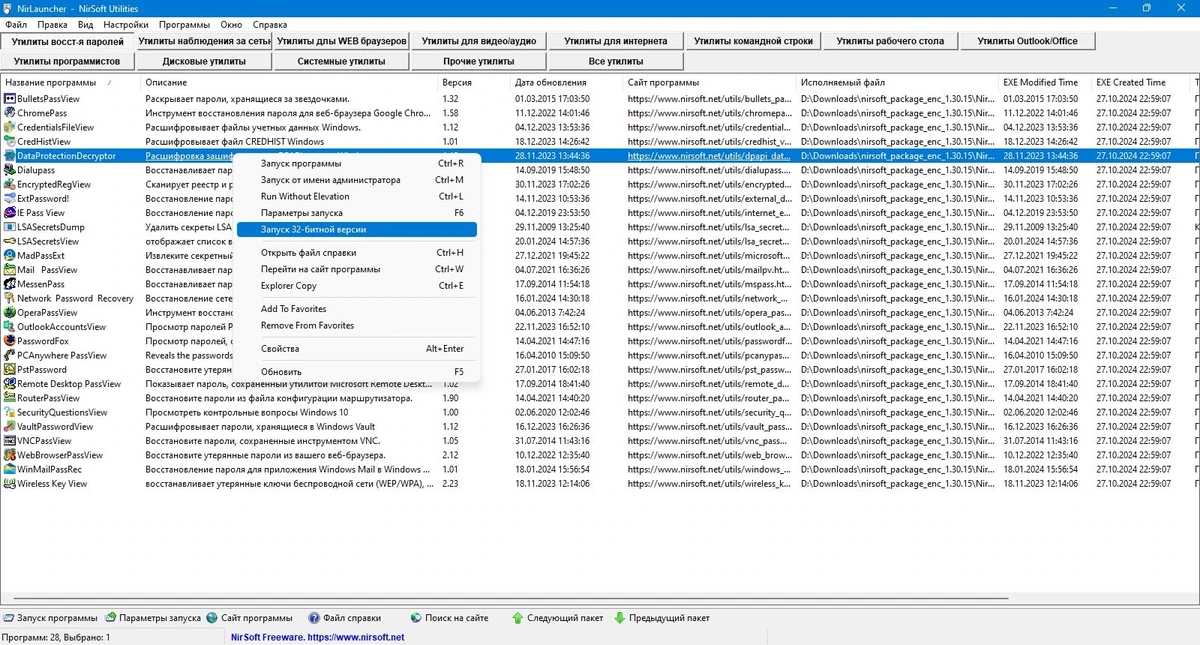Select Explorer Copy in the context menu
The image size is (1200, 645).
(357, 286)
